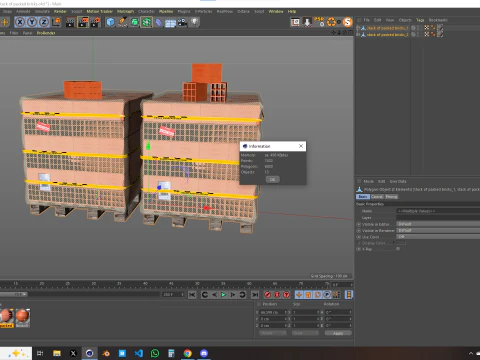The image size is (480, 360).
Task: Play the animation forwards
Action: (224, 295)
